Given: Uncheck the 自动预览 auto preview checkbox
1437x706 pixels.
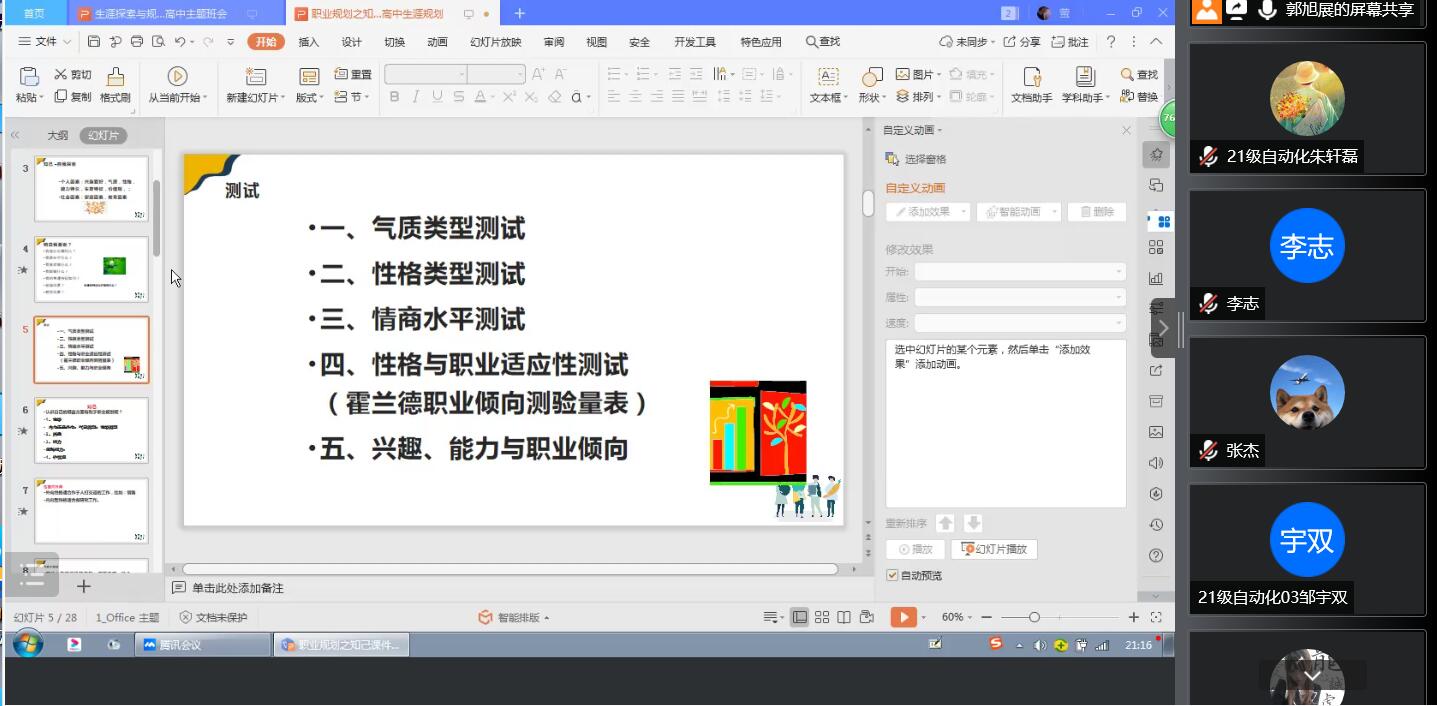Looking at the screenshot, I should click(892, 575).
